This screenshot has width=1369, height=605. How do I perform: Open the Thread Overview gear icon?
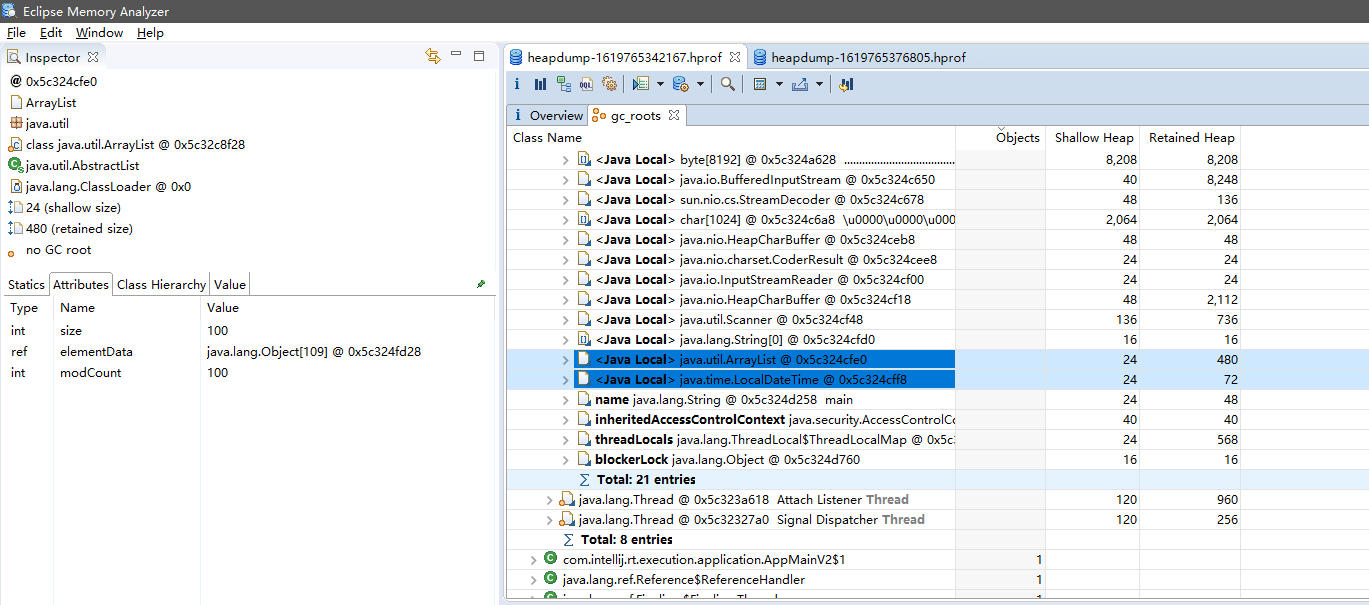click(609, 85)
